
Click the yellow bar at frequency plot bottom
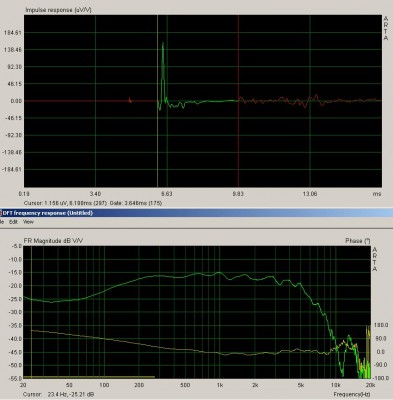click(x=89, y=377)
